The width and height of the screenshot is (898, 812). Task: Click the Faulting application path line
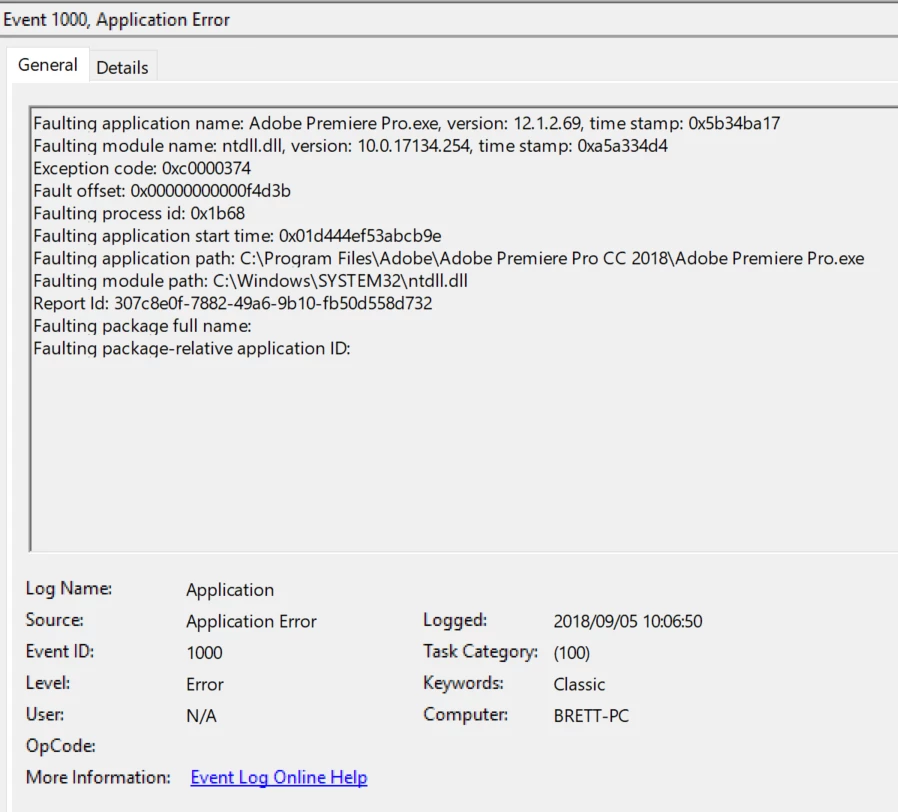(x=448, y=258)
